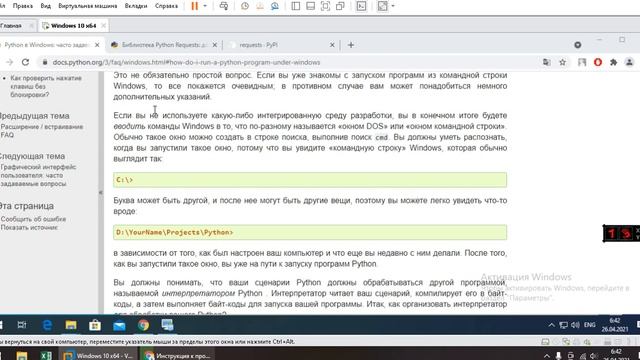Open File Explorer on the guest taskbar
This screenshot has height=360, width=640.
coord(71,325)
